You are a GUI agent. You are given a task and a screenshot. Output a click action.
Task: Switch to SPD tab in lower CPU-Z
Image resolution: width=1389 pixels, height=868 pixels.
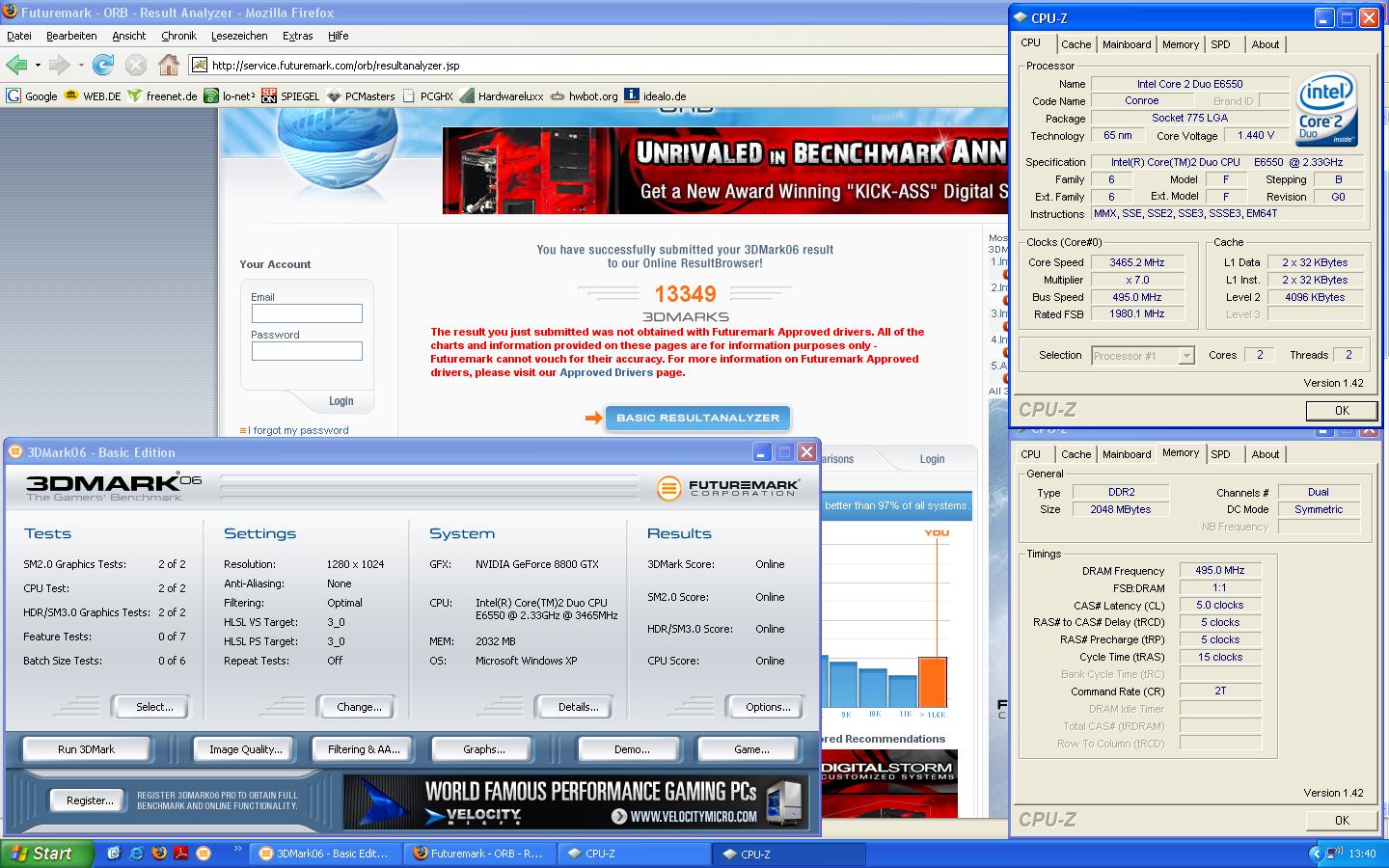(x=1220, y=454)
